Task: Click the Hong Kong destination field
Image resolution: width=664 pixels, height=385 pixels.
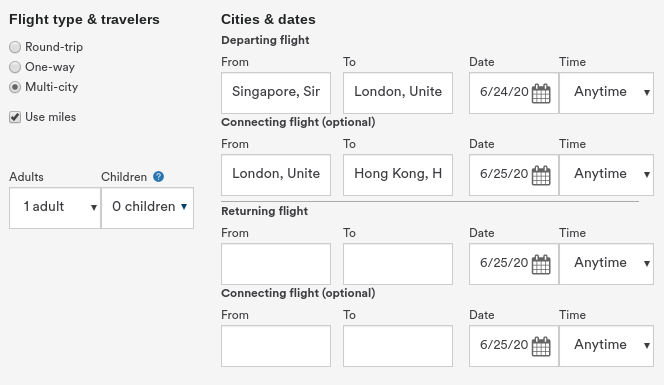Action: pos(398,175)
